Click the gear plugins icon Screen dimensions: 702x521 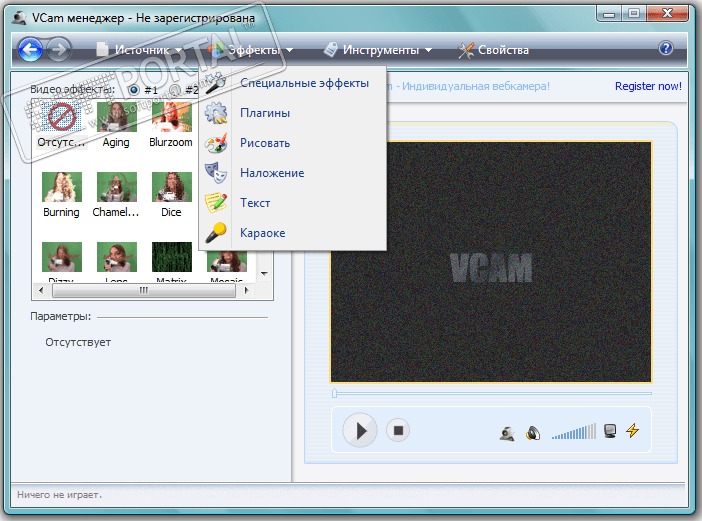[216, 113]
